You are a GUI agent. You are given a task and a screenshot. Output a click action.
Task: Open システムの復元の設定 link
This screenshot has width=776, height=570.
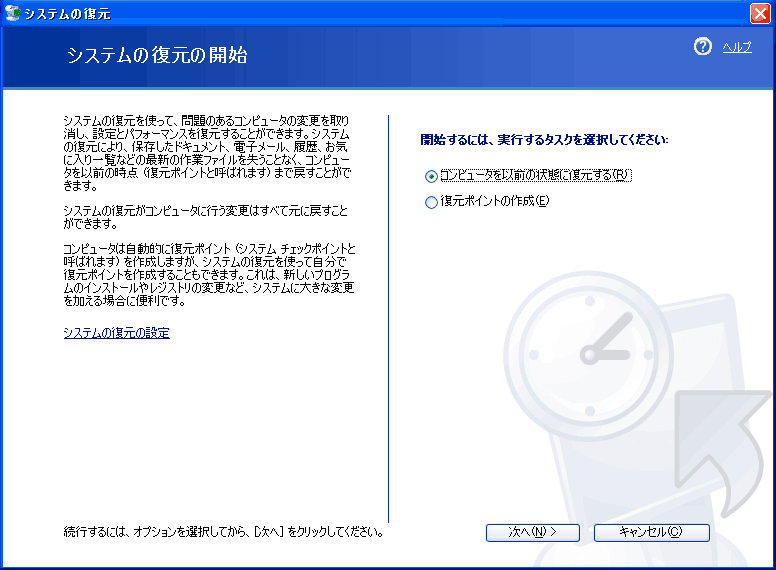point(116,333)
